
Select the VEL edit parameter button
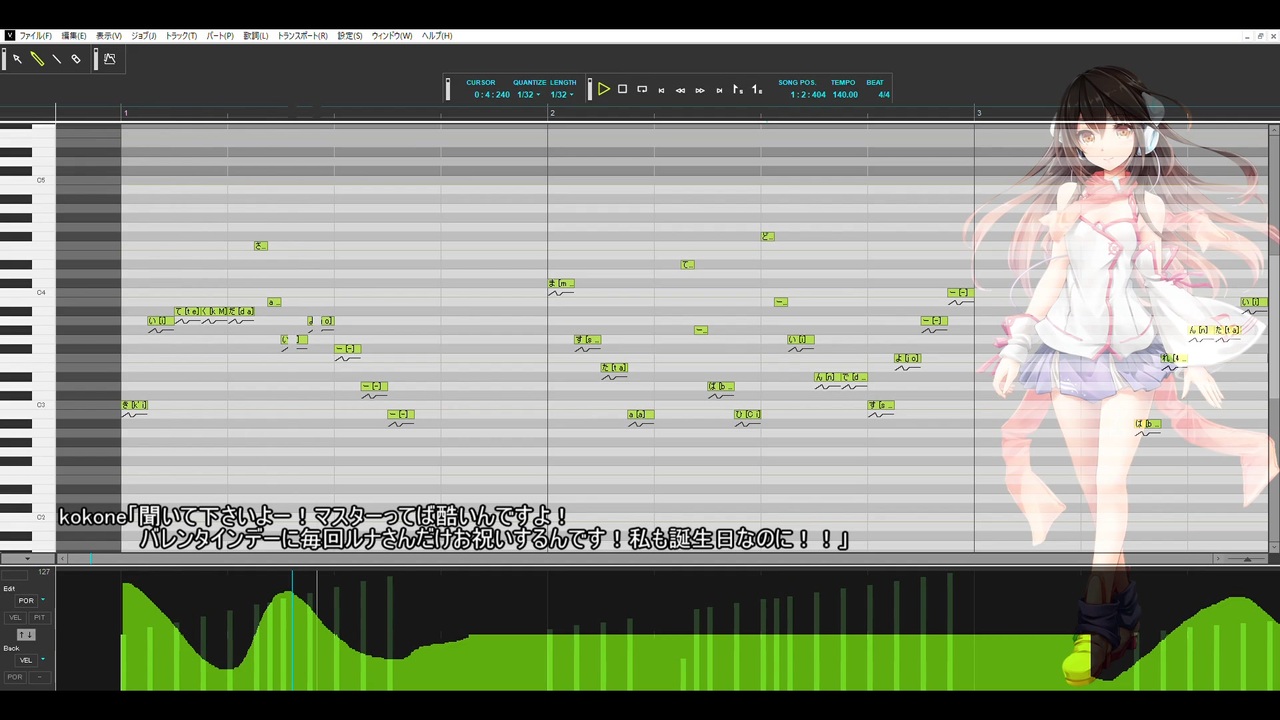(15, 618)
